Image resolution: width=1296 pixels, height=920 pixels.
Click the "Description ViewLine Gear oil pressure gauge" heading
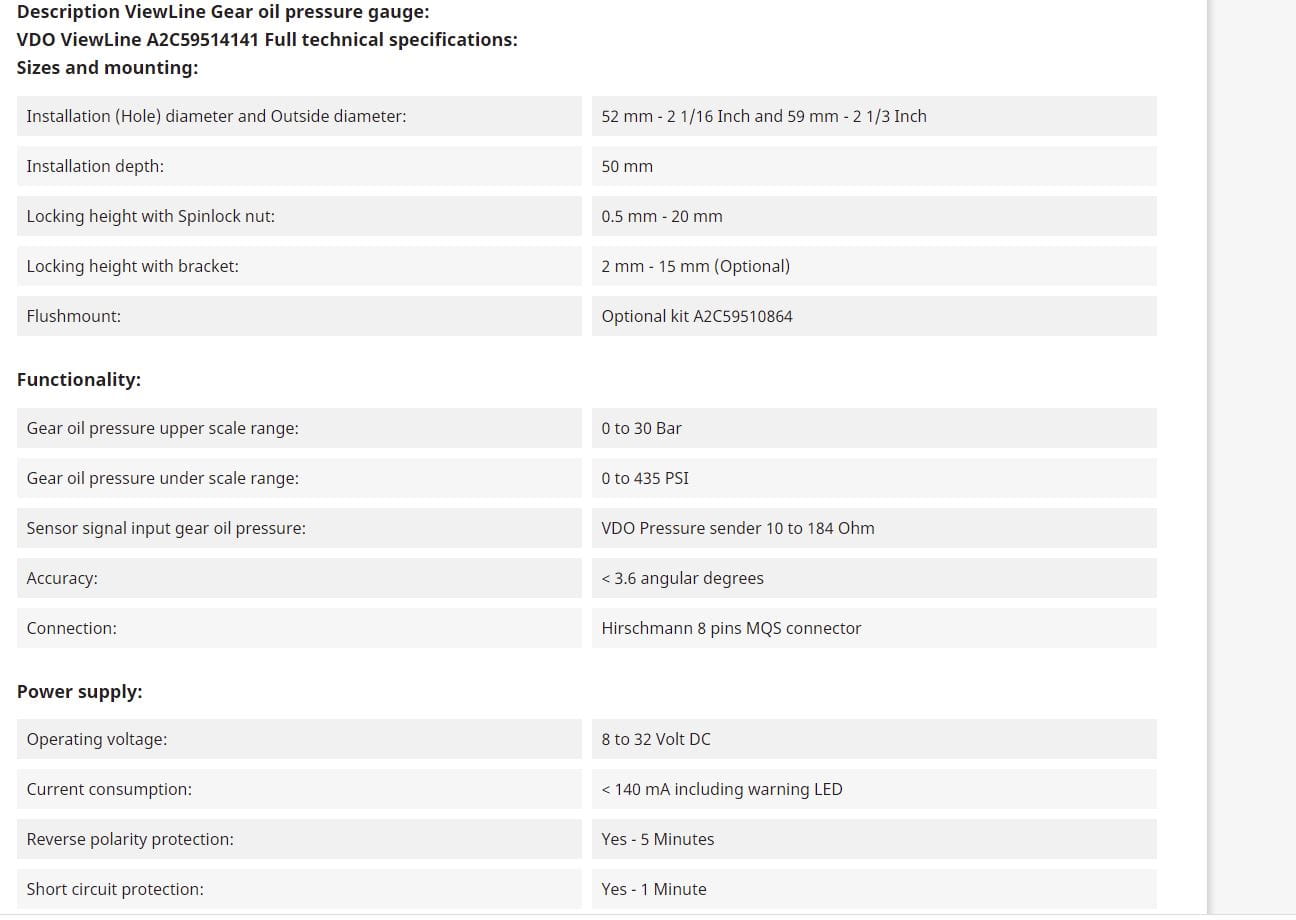point(223,13)
